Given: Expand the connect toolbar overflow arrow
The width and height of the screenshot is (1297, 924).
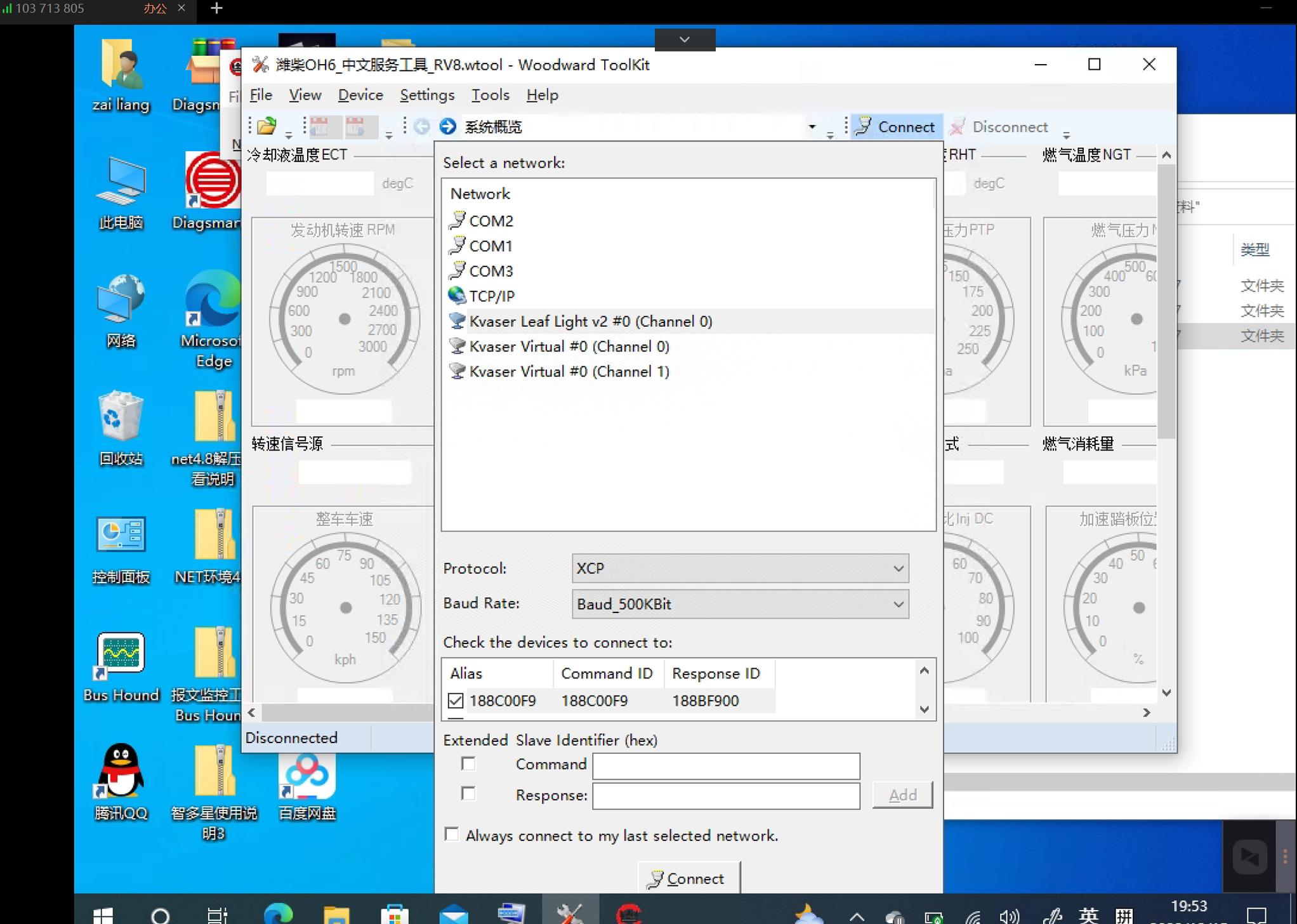Looking at the screenshot, I should click(1066, 135).
